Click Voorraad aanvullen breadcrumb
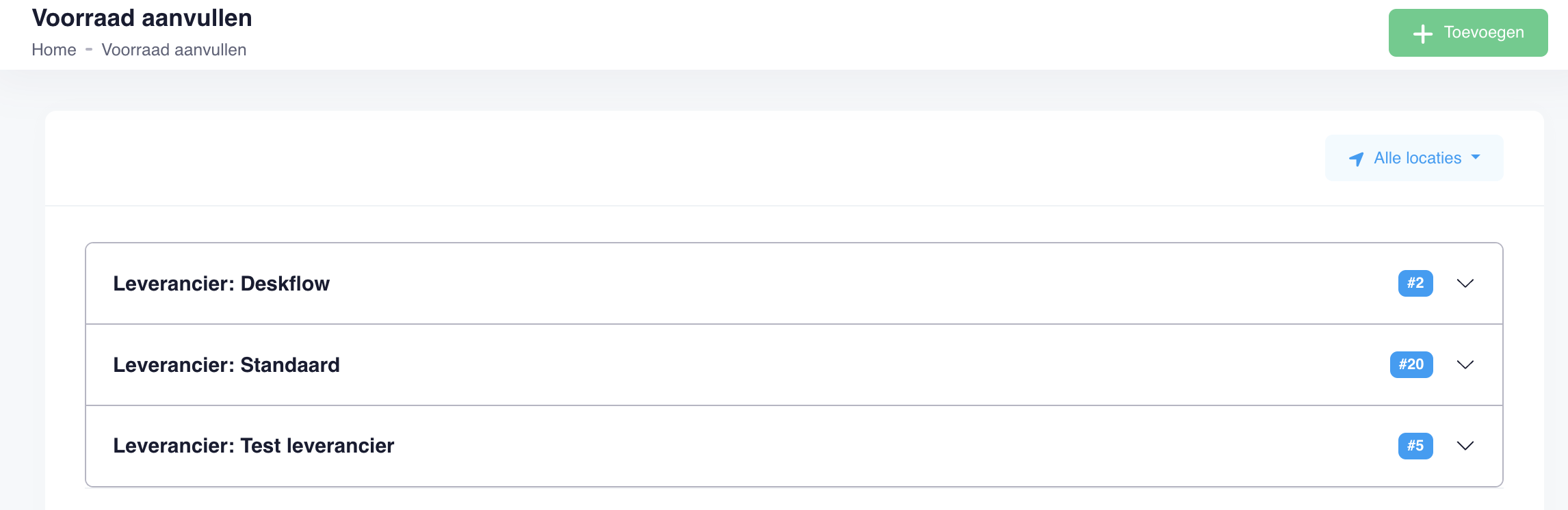This screenshot has width=1568, height=510. [174, 50]
